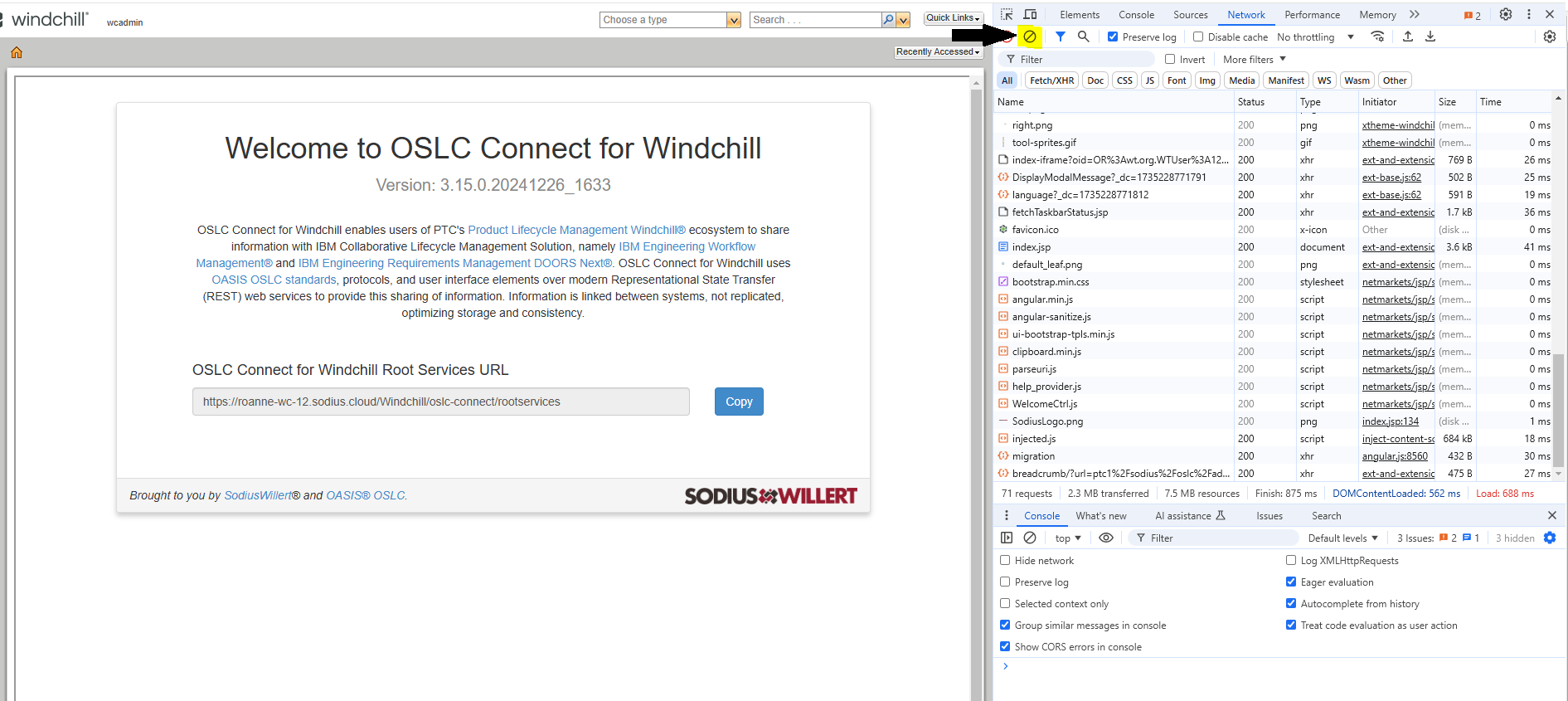Toggle the network filter funnel icon
1568x701 pixels.
(1061, 37)
